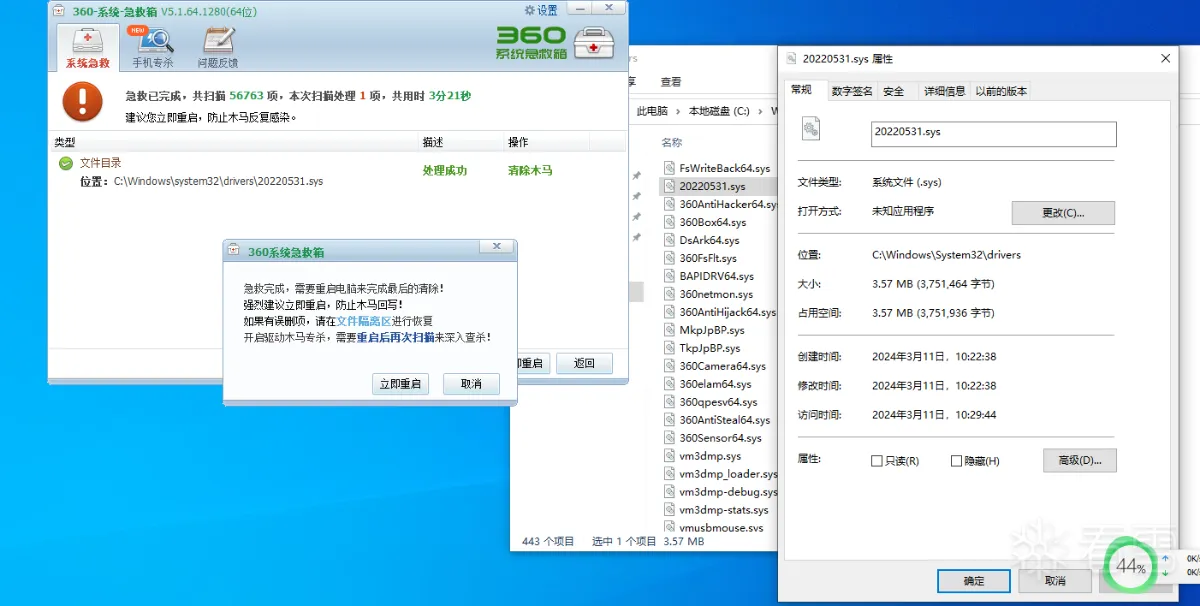1200x606 pixels.
Task: Click the red exclamation warning icon
Action: pyautogui.click(x=83, y=102)
